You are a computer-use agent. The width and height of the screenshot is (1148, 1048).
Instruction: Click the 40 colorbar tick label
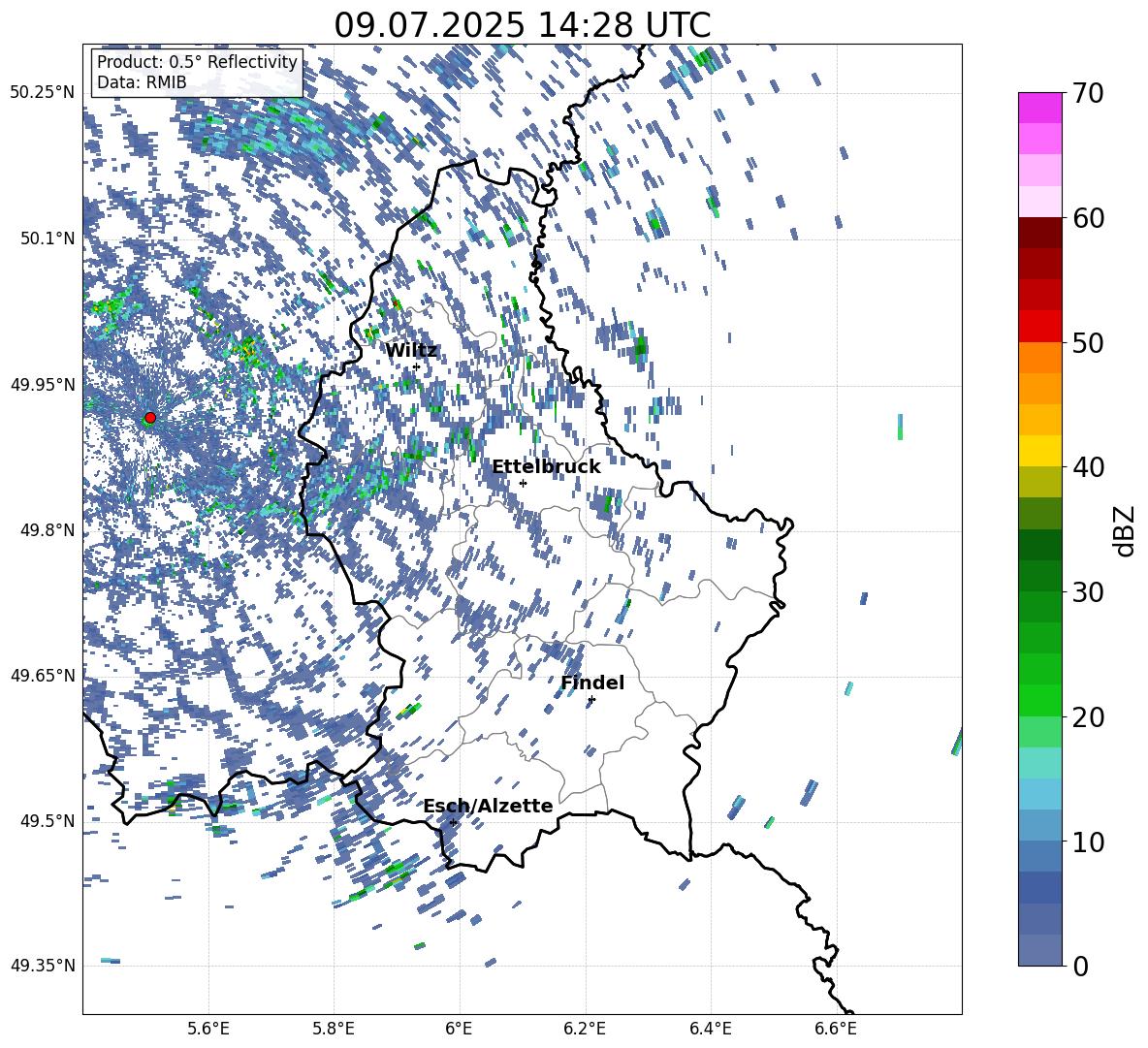click(x=1088, y=467)
